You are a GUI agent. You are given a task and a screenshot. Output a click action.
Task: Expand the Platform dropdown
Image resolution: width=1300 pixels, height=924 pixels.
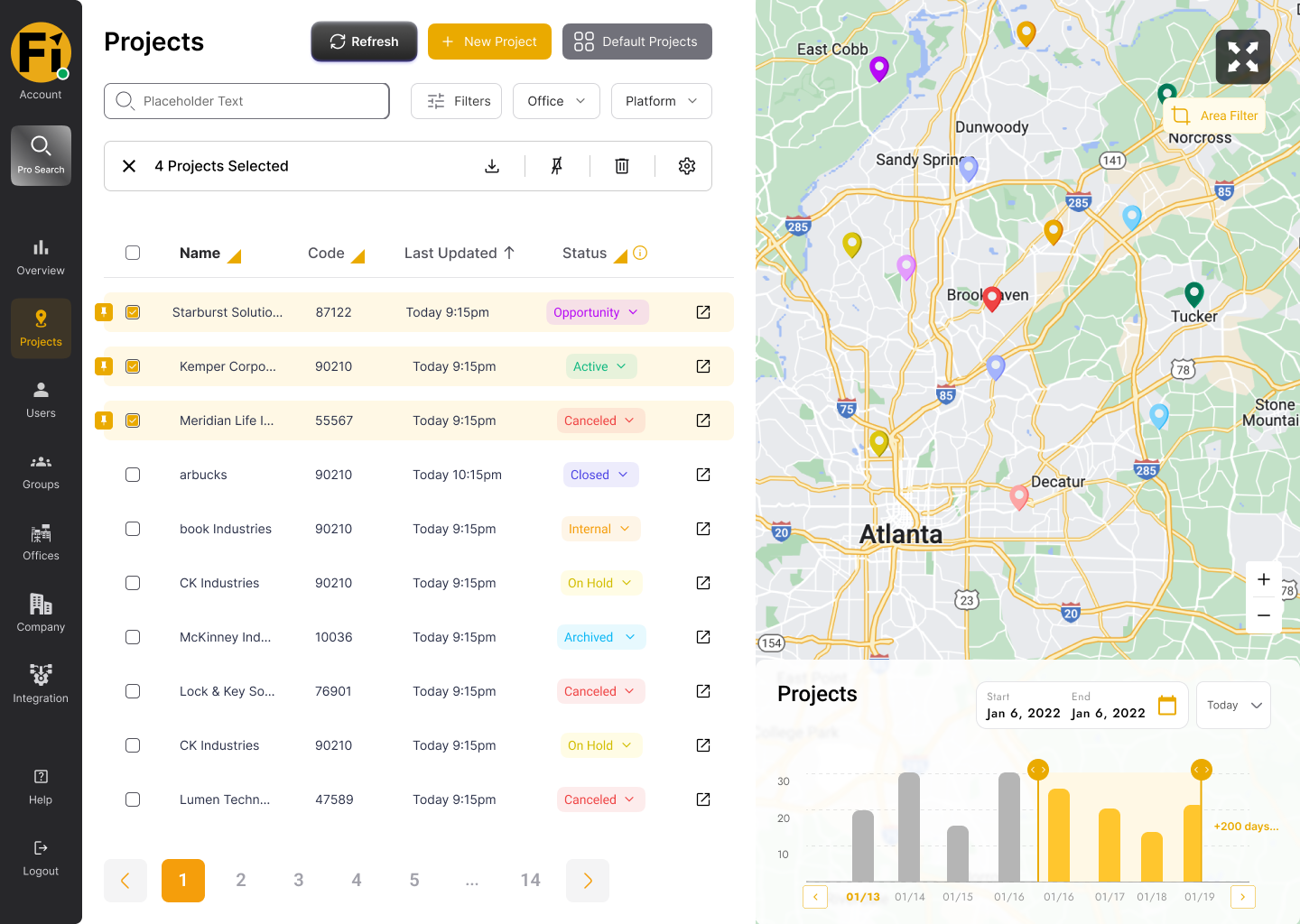coord(662,101)
